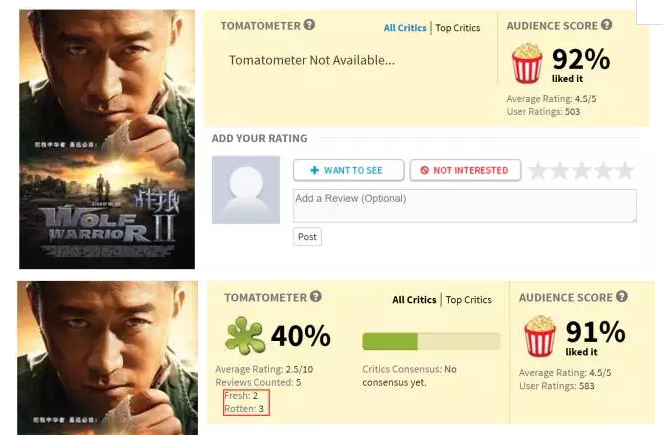Click the lower popcorn bucket icon
Image resolution: width=663 pixels, height=435 pixels.
click(540, 335)
